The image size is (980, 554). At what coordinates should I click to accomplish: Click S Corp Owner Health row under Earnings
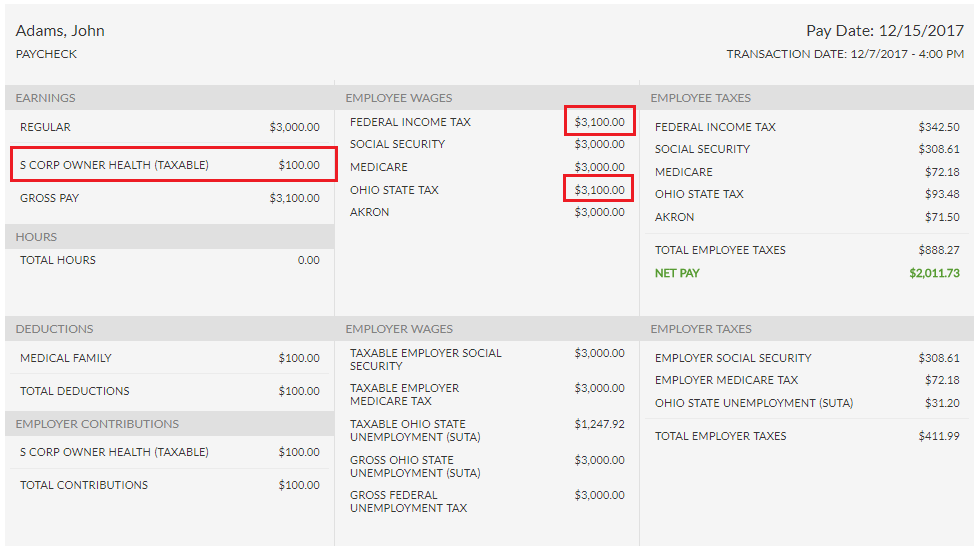(x=172, y=165)
